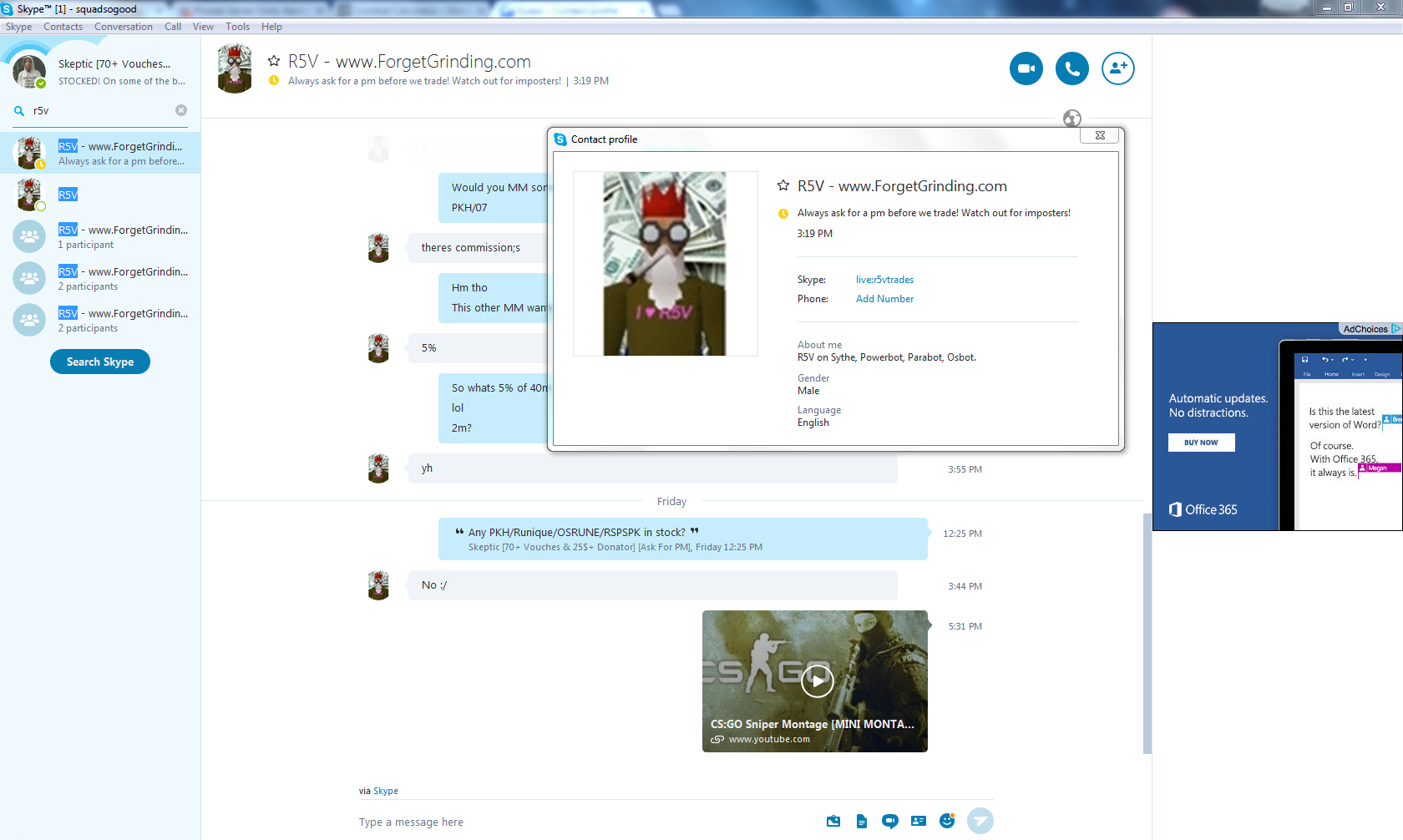Click the star in the Contact profile popup
Screen dimensions: 1403x840
pos(783,185)
